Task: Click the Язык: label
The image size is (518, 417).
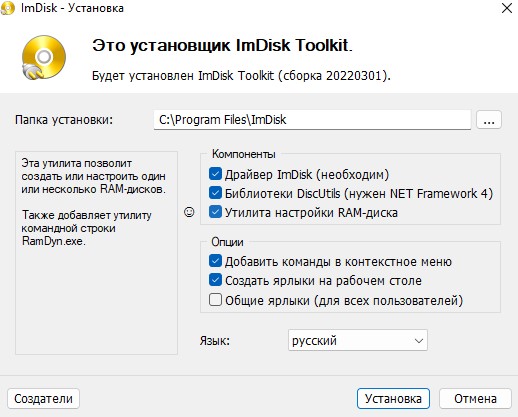Action: (215, 341)
